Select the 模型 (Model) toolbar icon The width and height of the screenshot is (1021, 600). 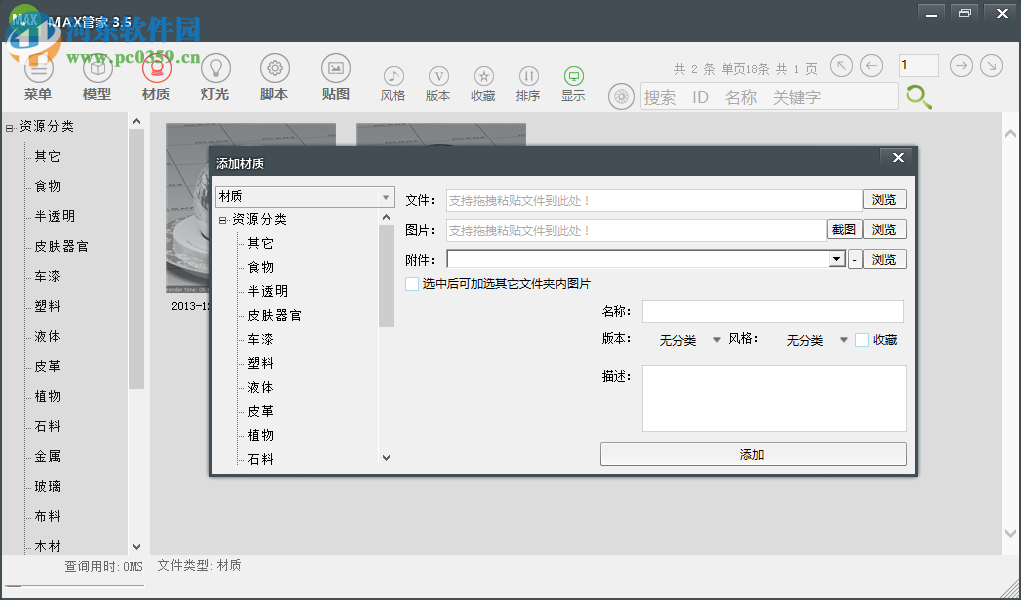point(97,75)
